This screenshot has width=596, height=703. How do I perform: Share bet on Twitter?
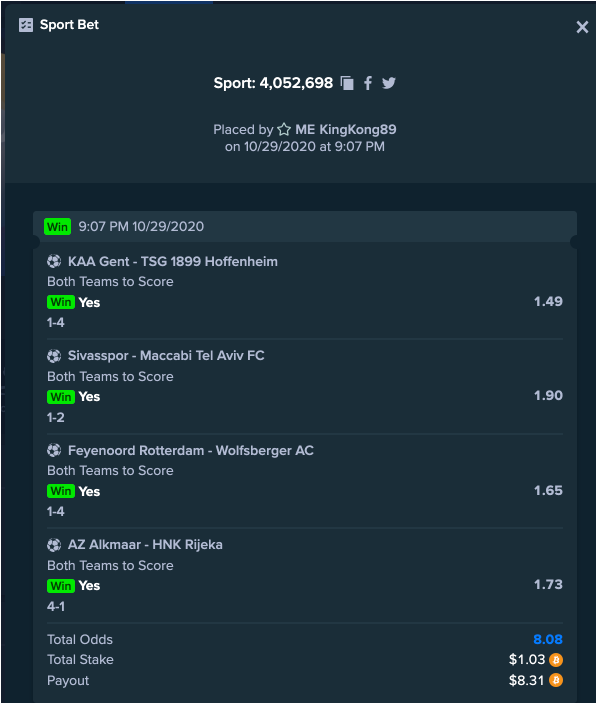[x=389, y=83]
